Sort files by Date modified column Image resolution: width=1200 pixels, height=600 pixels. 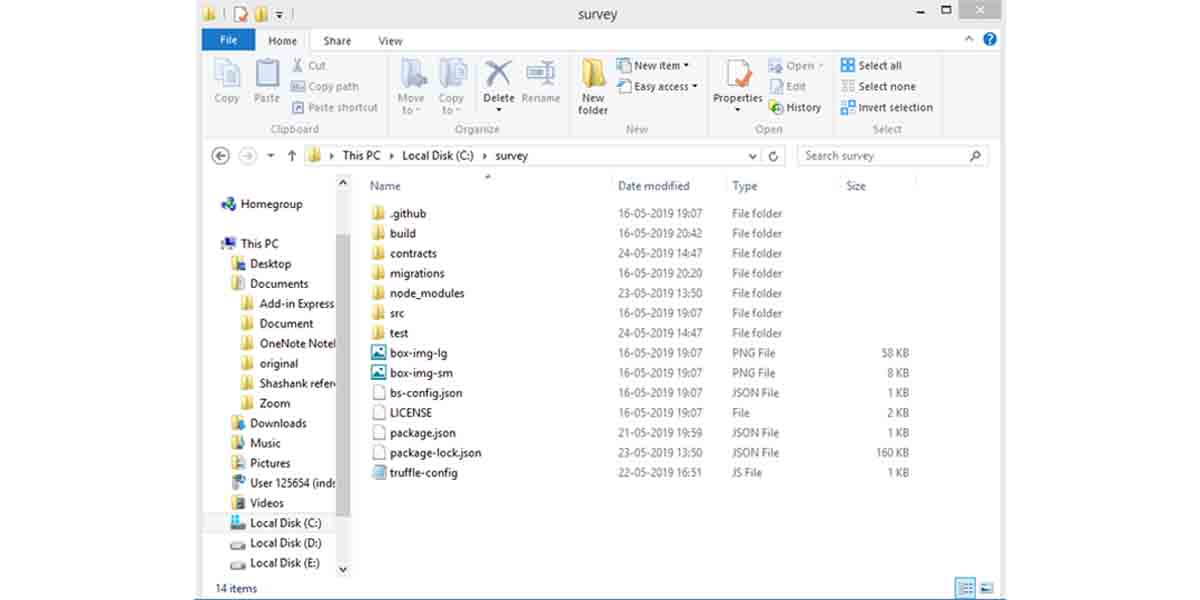(x=654, y=186)
